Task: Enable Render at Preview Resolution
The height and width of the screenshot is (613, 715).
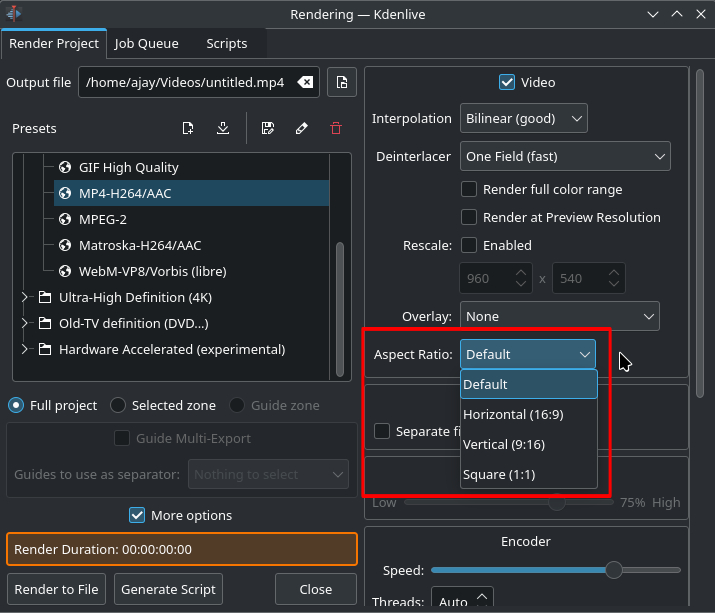Action: (469, 217)
